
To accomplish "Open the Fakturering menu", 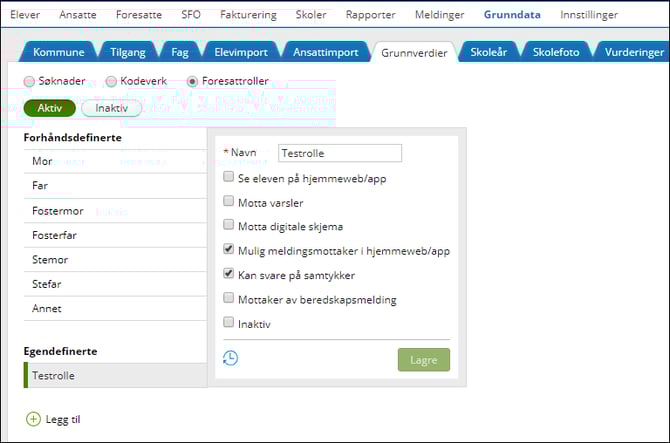I will (x=247, y=15).
